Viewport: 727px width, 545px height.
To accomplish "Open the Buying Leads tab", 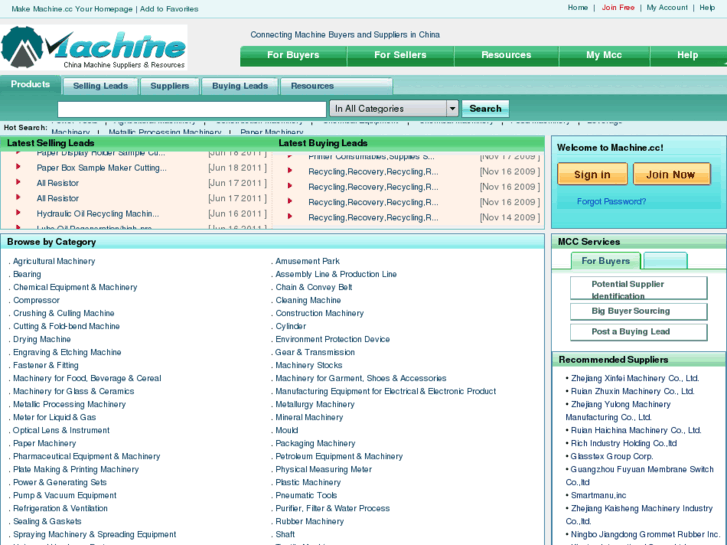I will (x=240, y=86).
